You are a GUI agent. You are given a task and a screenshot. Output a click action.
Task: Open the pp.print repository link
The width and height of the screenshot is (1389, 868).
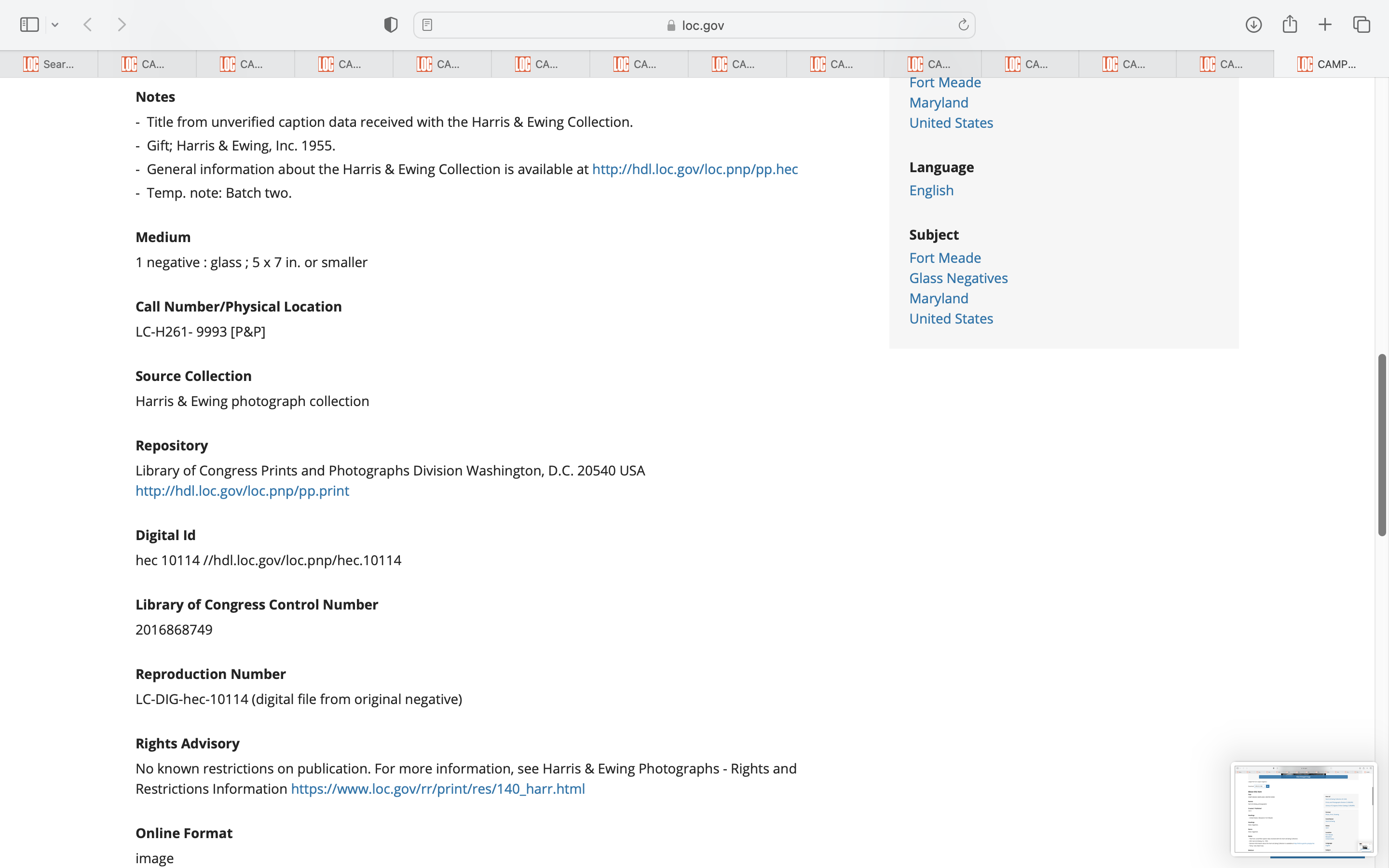(x=242, y=491)
